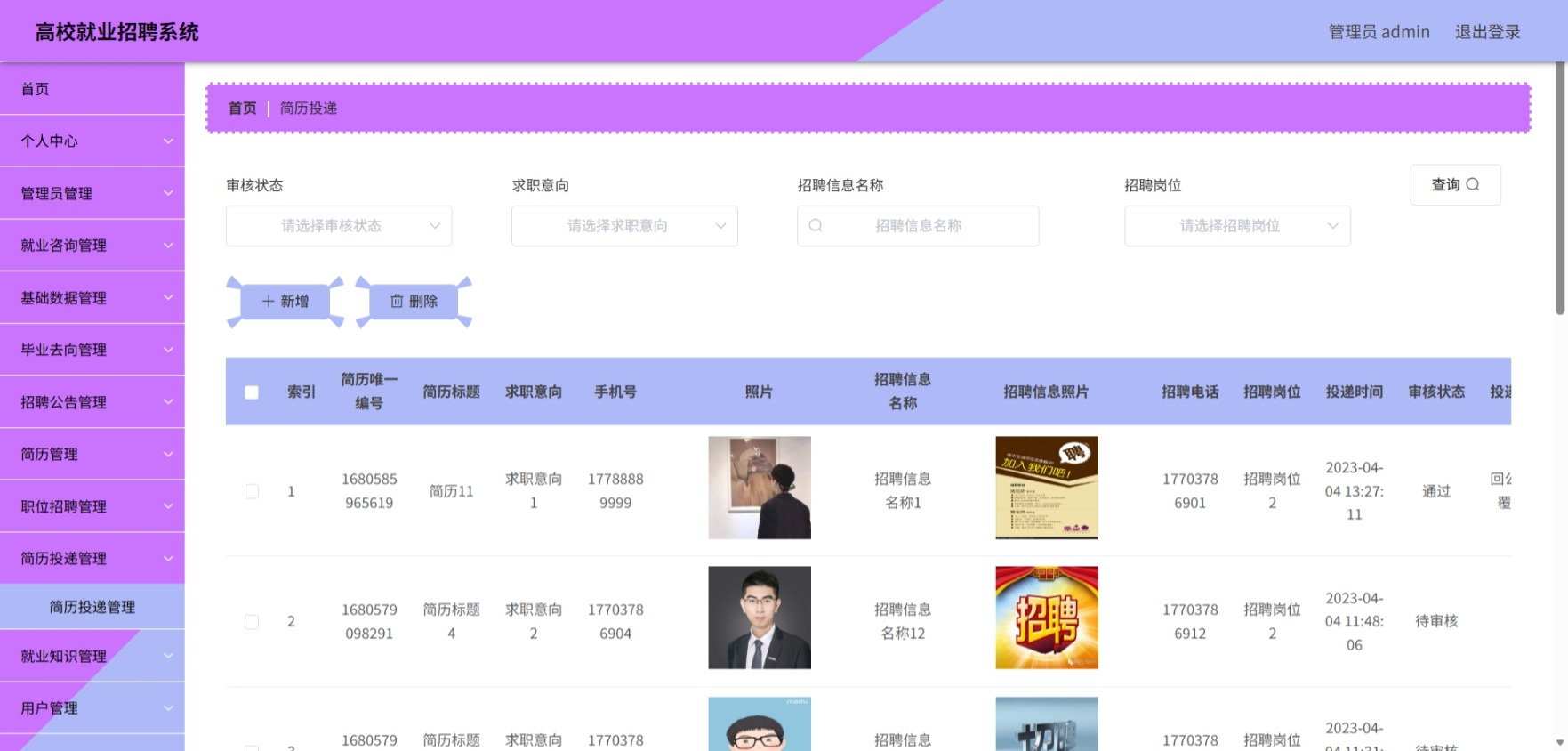Click the 查询 search button
The width and height of the screenshot is (1568, 751).
point(1455,185)
